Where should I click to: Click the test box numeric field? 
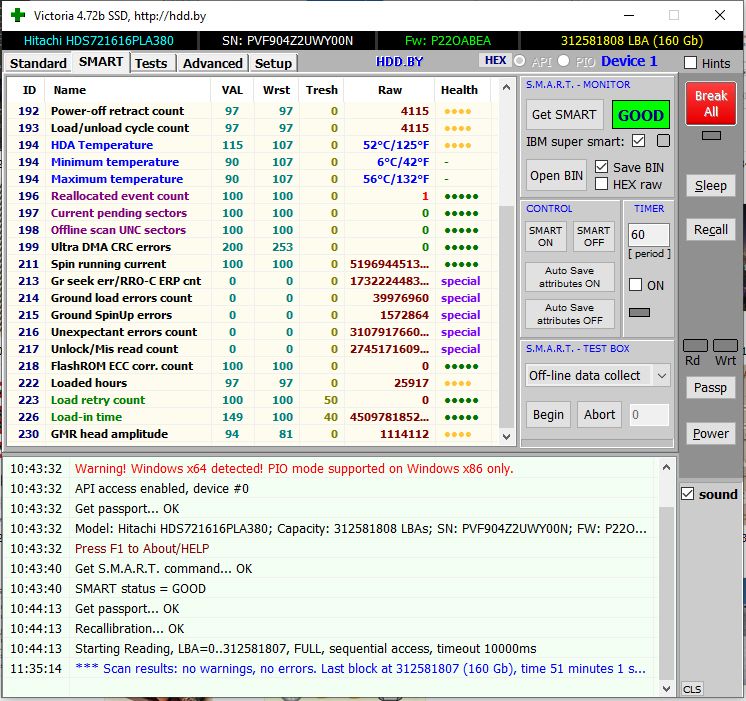pyautogui.click(x=649, y=415)
